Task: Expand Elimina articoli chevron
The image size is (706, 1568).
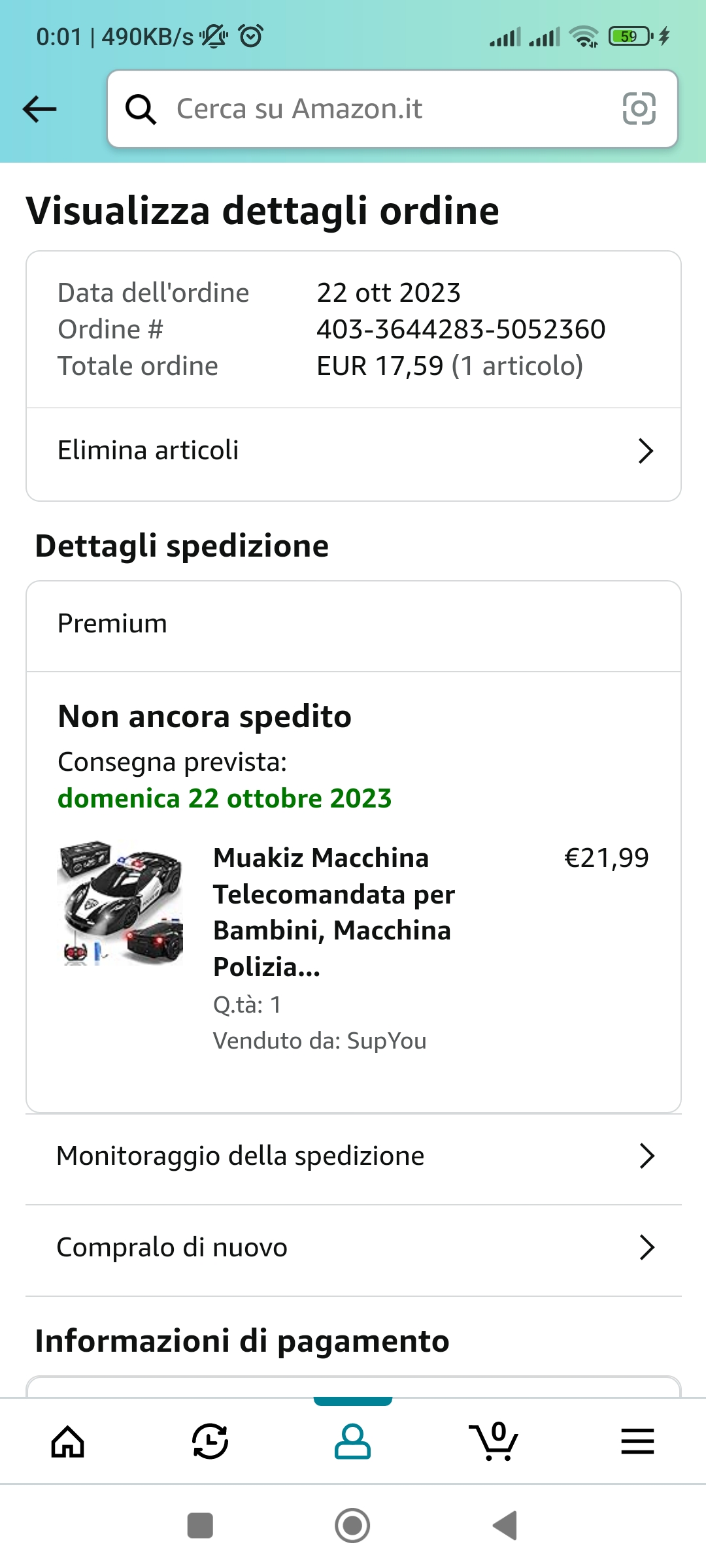Action: [646, 451]
